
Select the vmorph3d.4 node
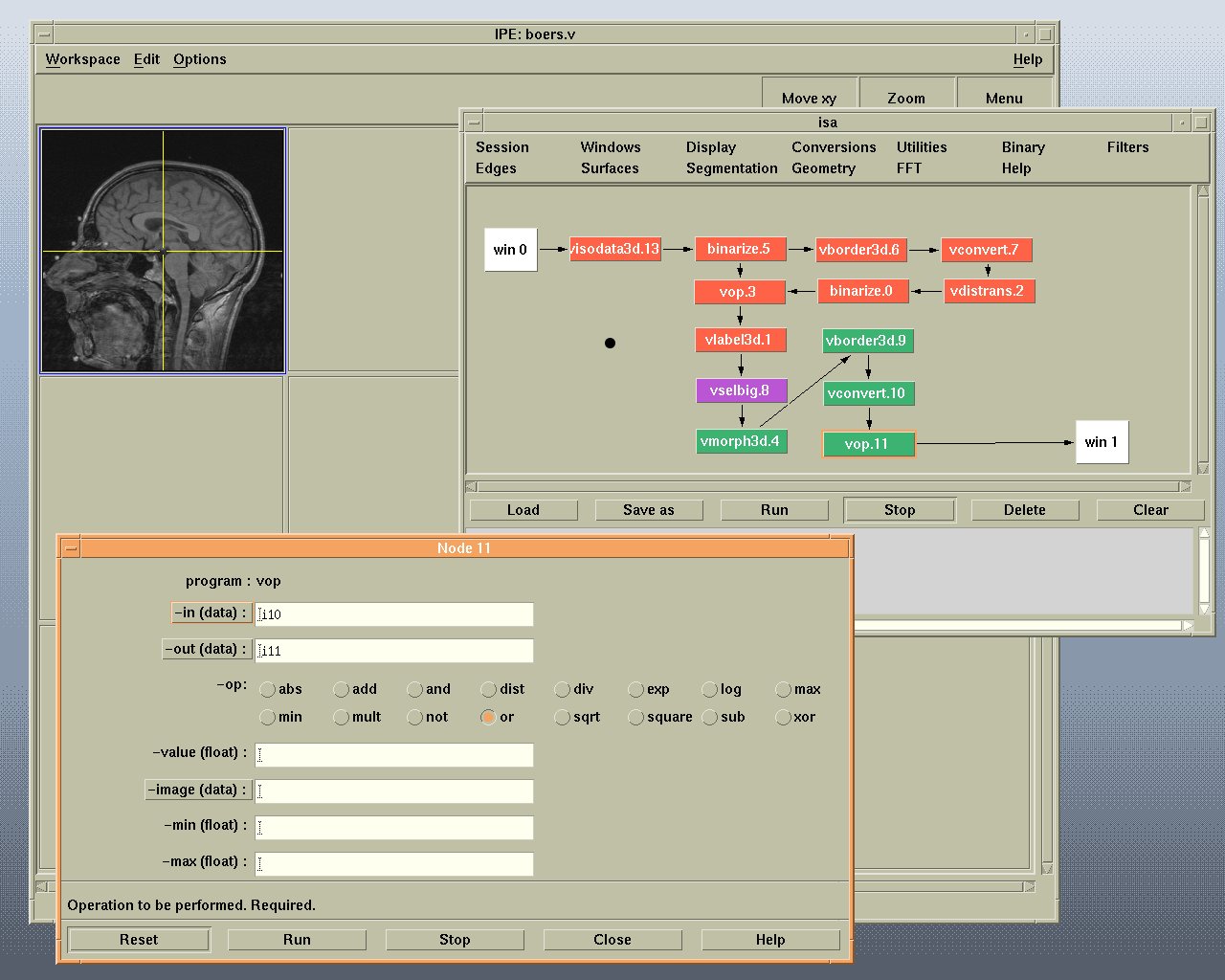[x=741, y=441]
